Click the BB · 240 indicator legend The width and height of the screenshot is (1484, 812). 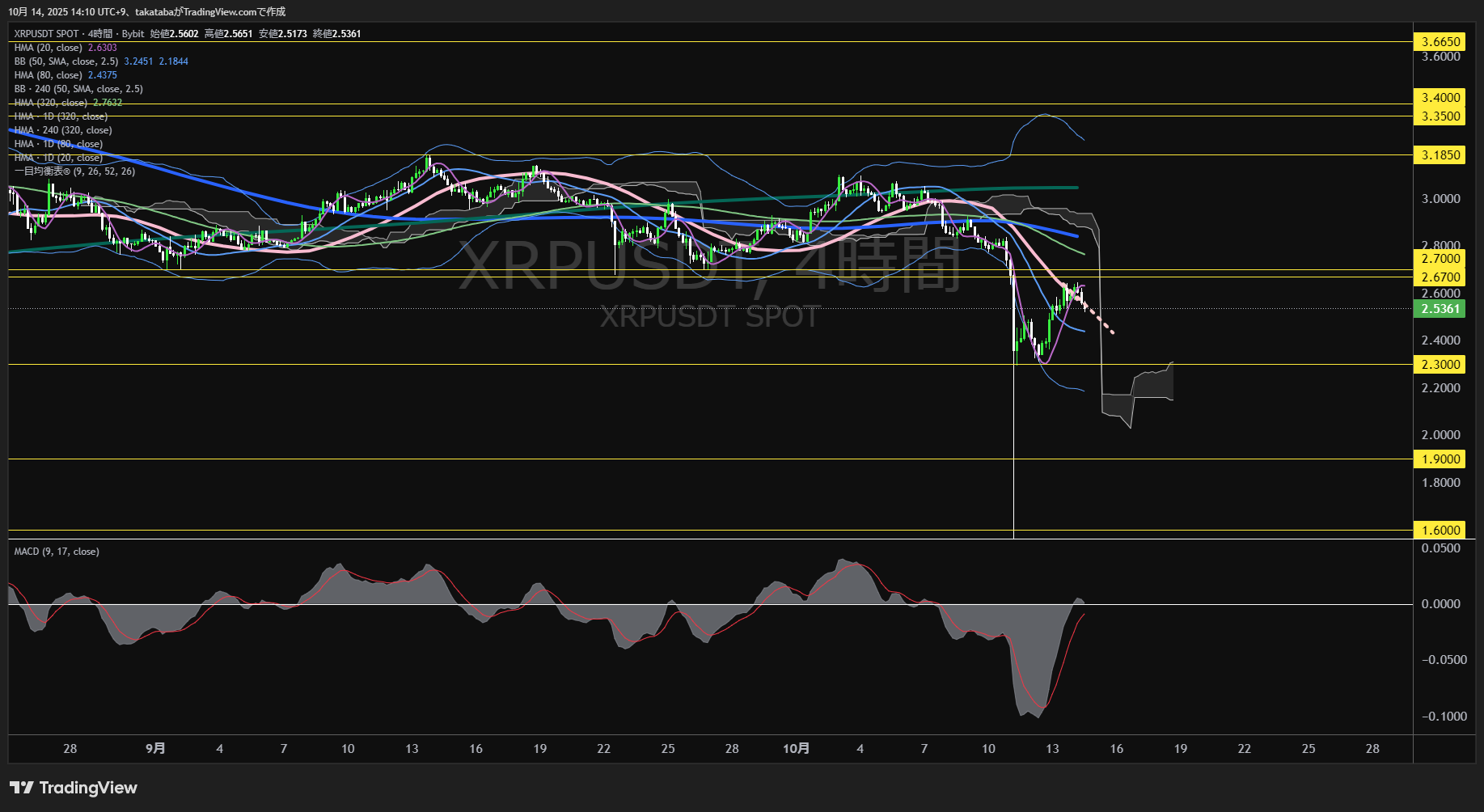click(78, 89)
